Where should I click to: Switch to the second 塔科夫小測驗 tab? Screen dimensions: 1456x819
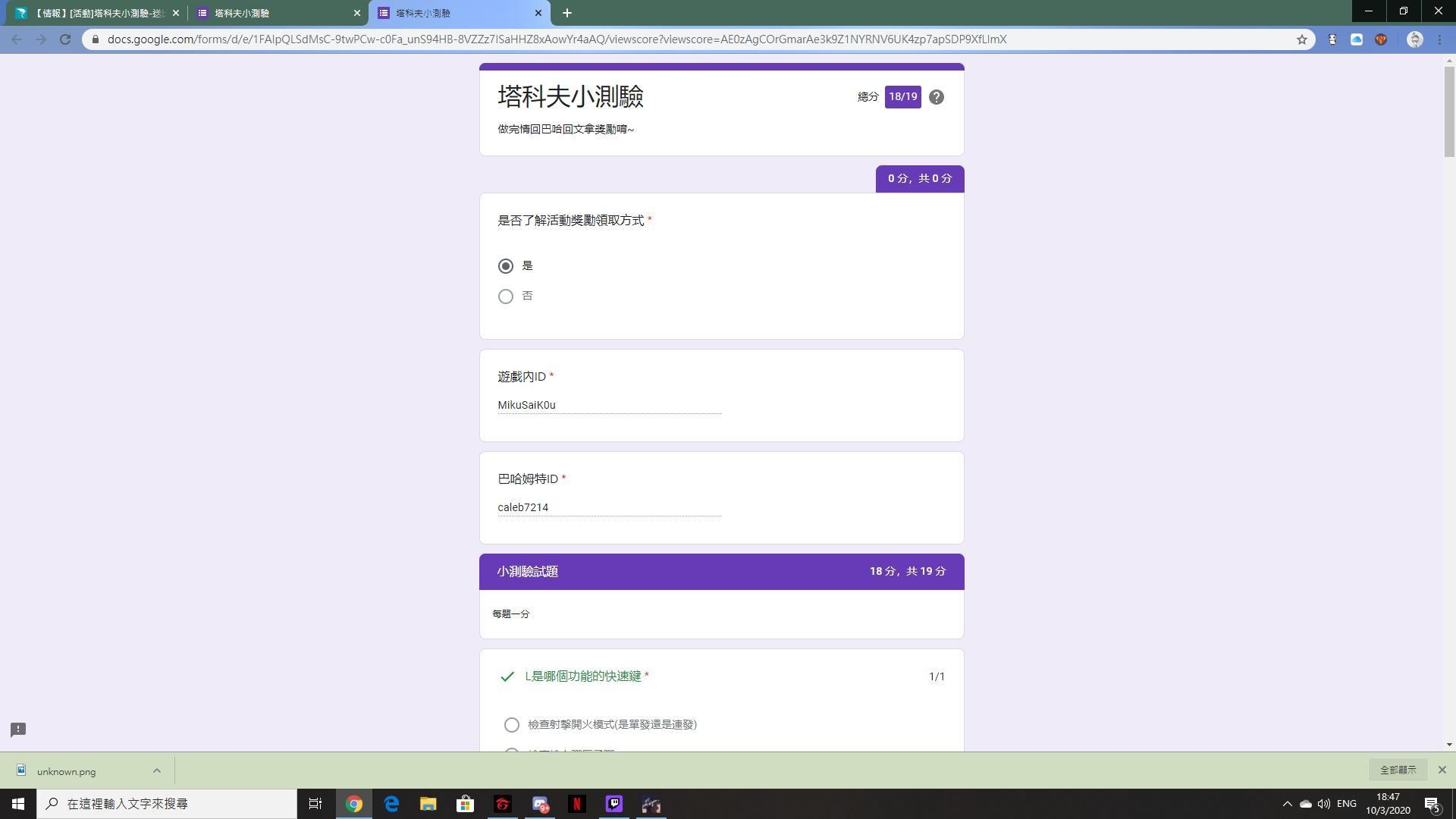tap(277, 13)
